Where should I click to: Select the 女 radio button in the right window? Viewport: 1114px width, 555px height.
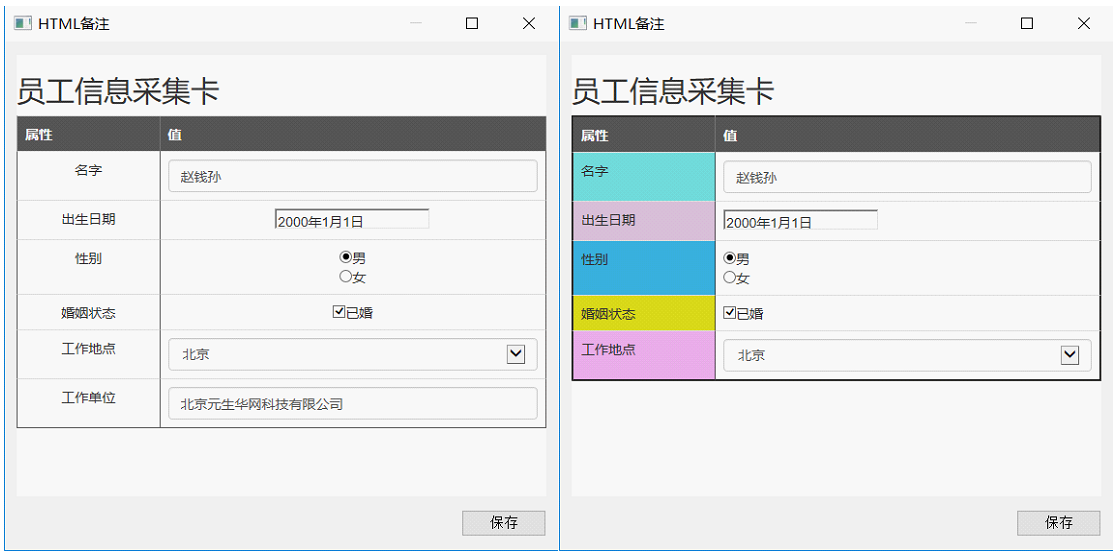click(x=729, y=277)
